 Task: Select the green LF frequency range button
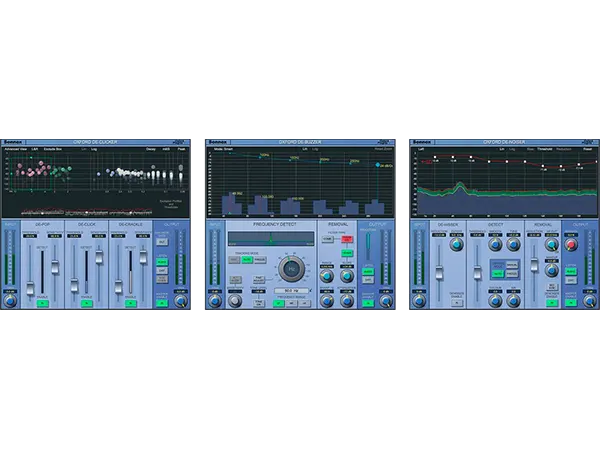[x=279, y=303]
